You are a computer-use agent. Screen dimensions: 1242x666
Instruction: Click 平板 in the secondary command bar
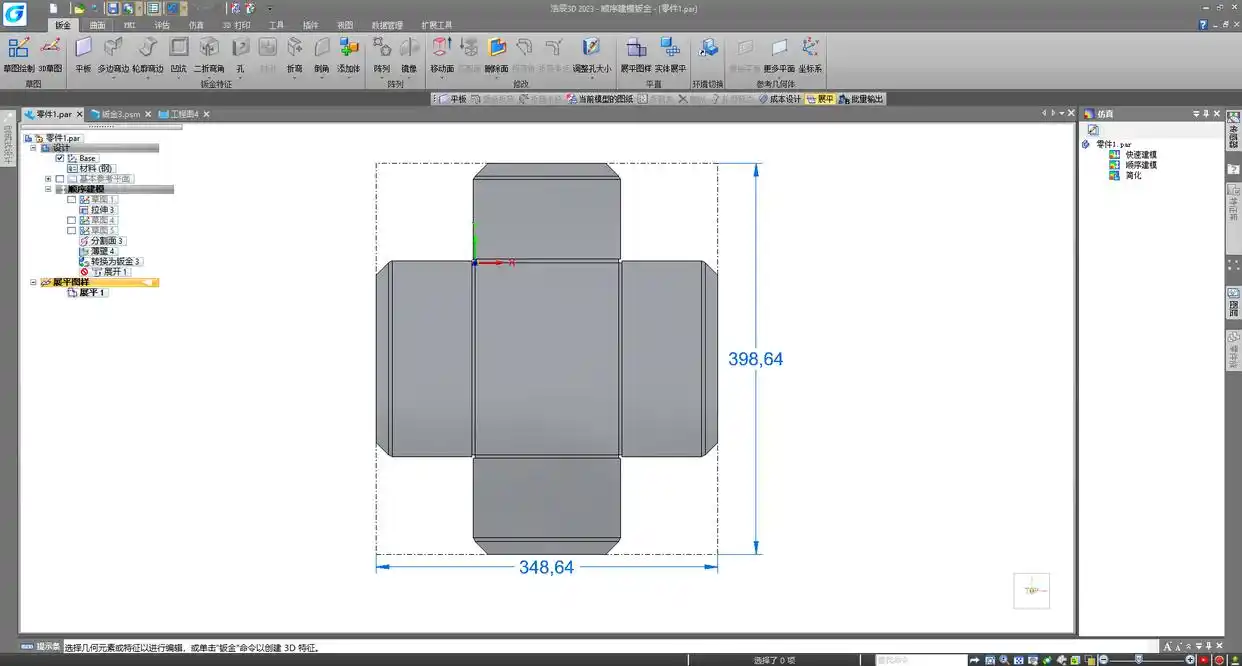point(452,99)
